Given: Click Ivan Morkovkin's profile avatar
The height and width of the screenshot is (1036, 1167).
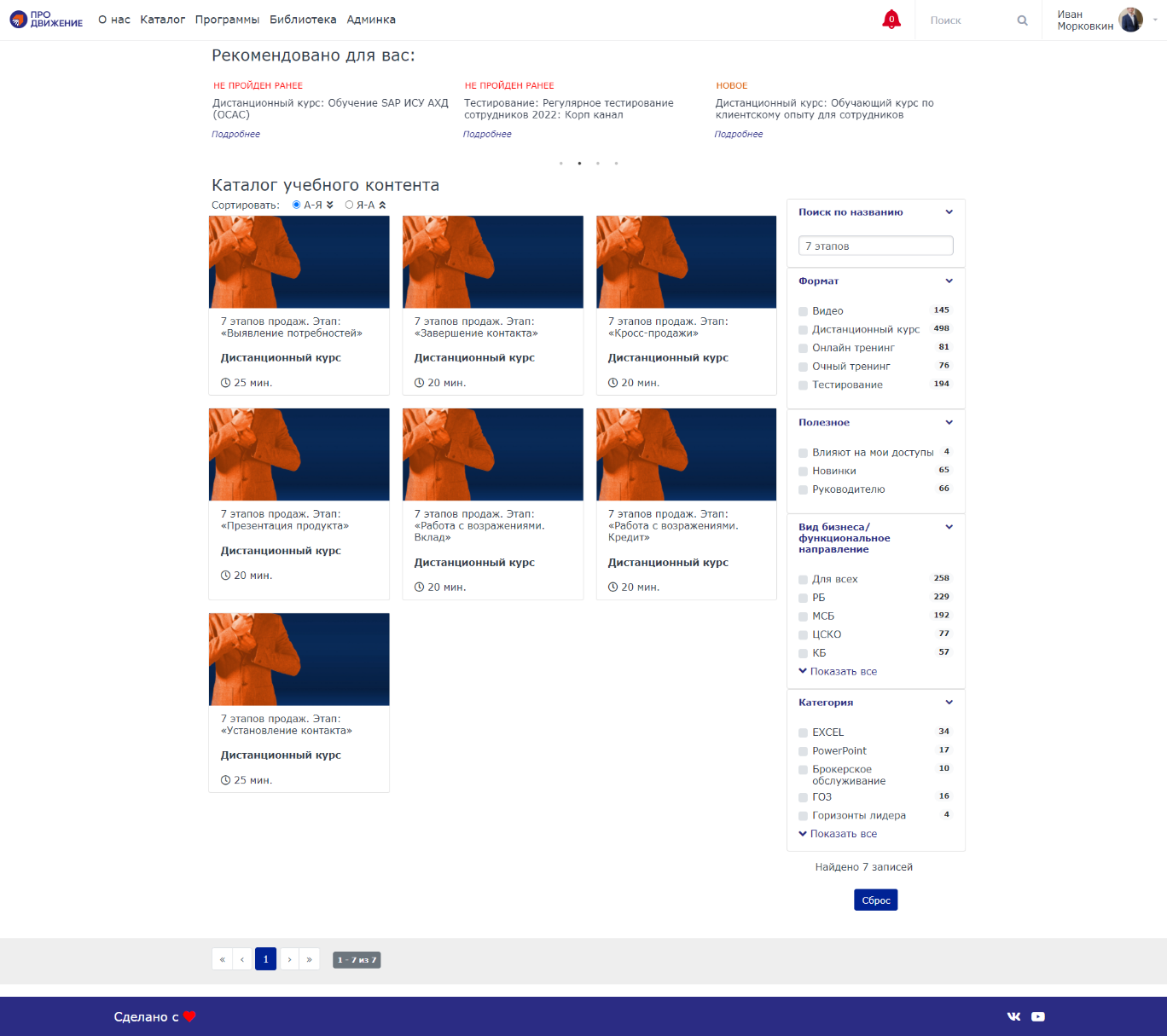Looking at the screenshot, I should [1130, 19].
